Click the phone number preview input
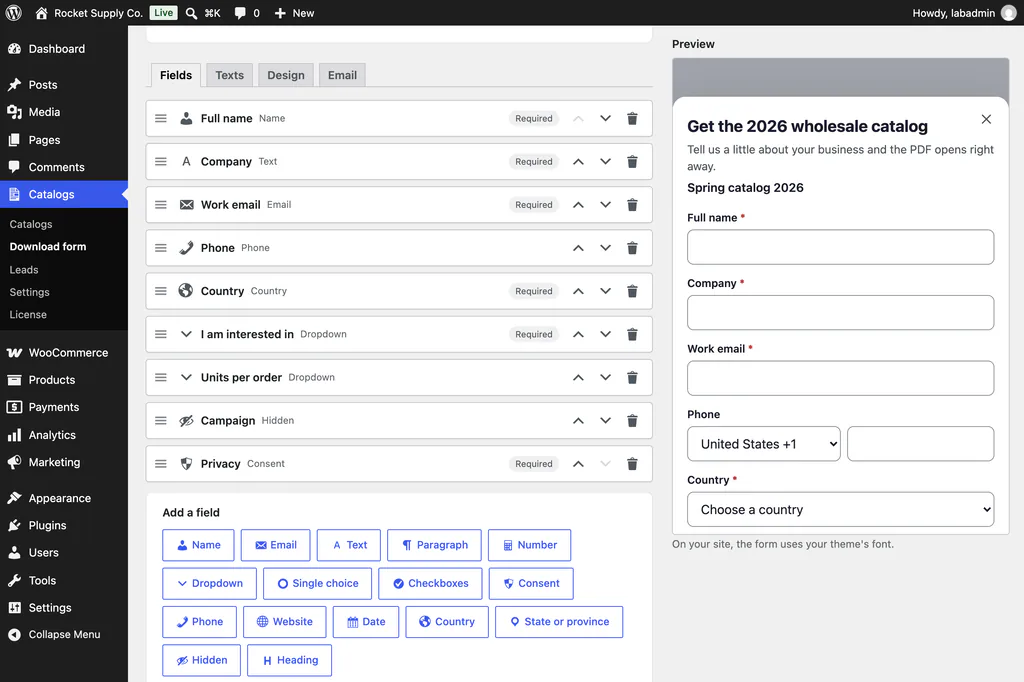Viewport: 1024px width, 682px height. 921,444
